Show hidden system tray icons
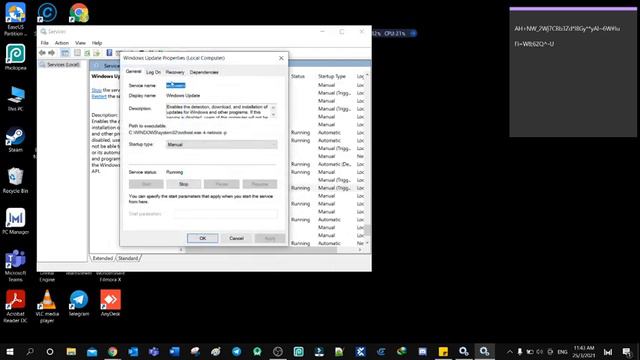Image resolution: width=640 pixels, height=360 pixels. point(509,351)
